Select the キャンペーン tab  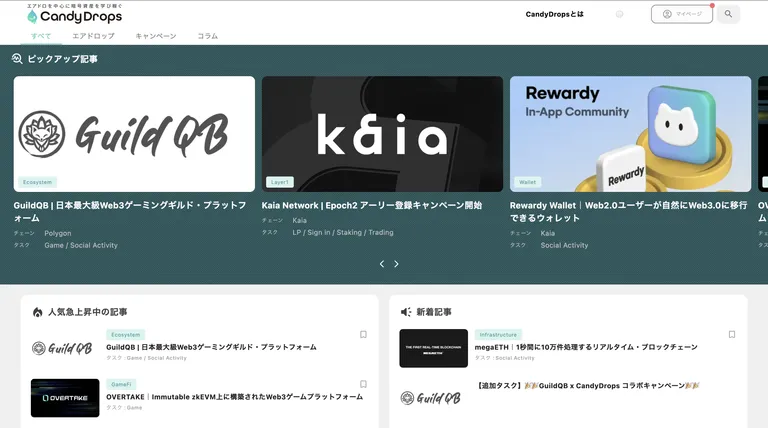156,36
